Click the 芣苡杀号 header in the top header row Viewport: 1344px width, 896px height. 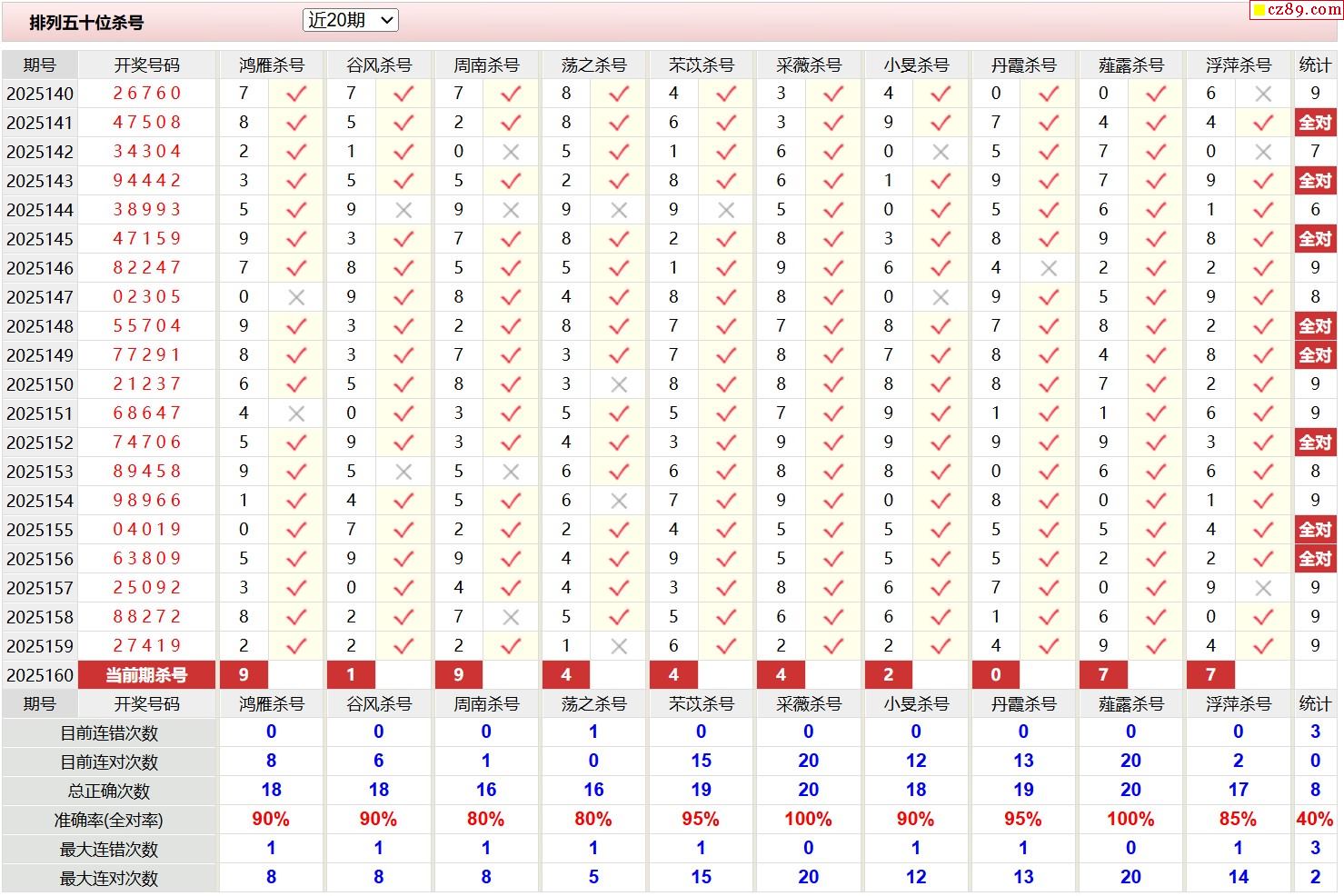pos(702,65)
